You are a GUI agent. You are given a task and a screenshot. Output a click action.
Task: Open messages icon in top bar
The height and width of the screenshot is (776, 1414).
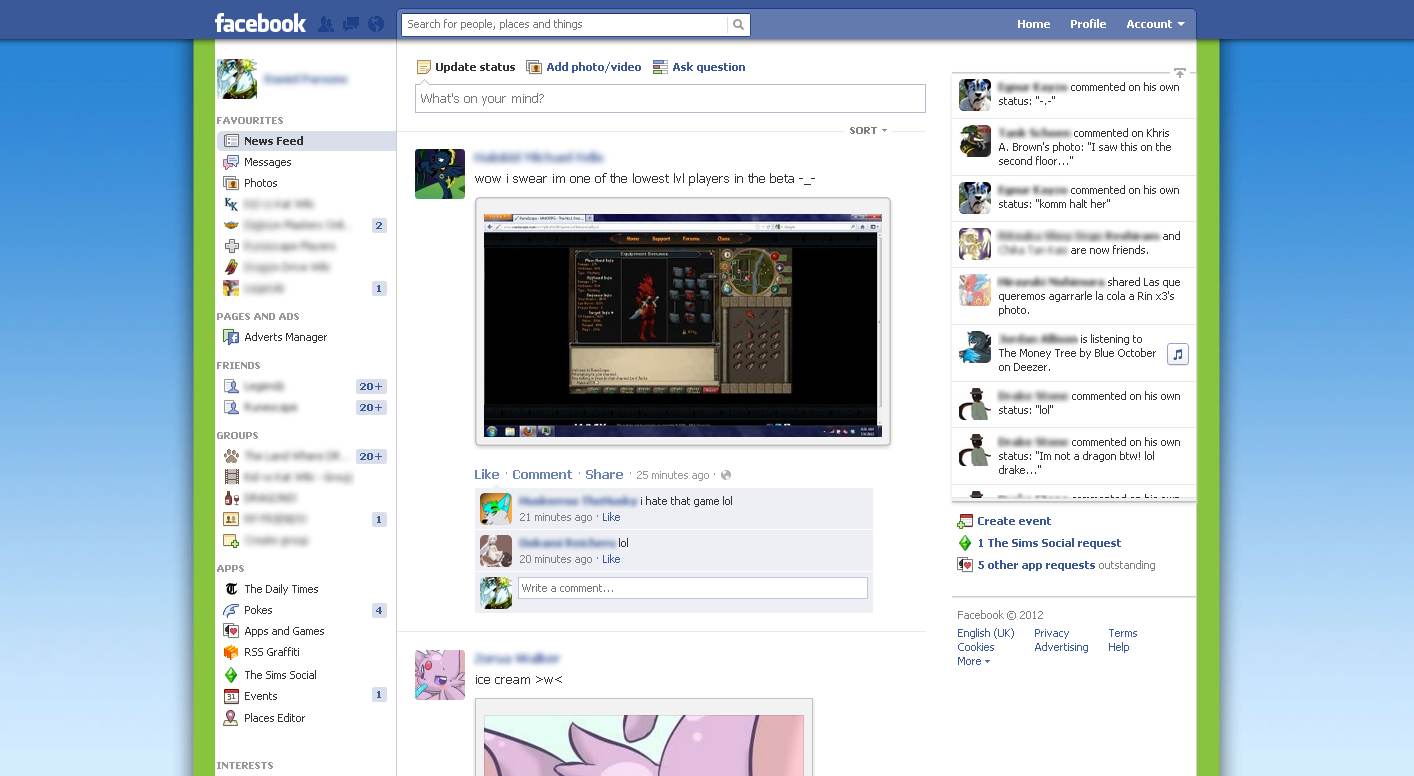tap(351, 24)
